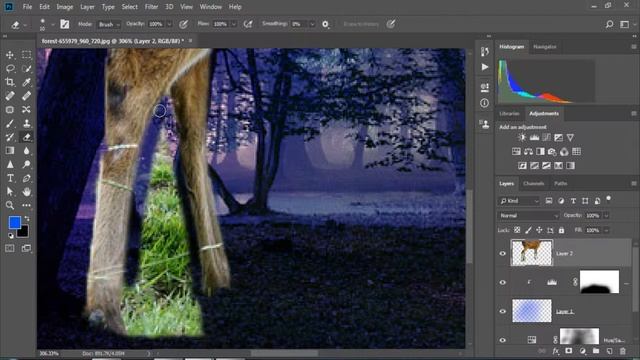Add Vibrance triangle adjustment icon

click(570, 138)
